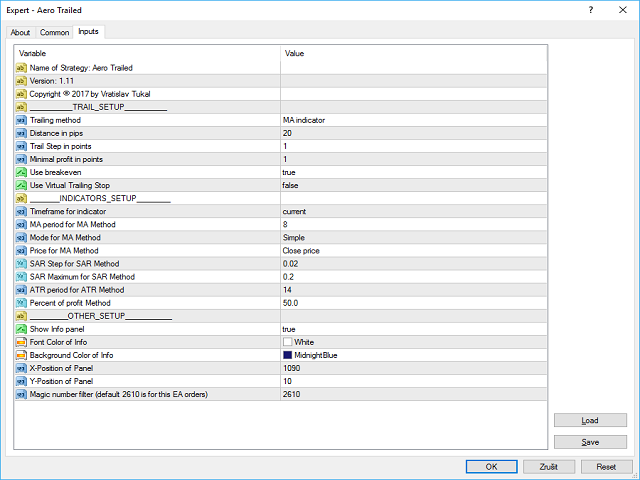Image resolution: width=640 pixels, height=480 pixels.
Task: Select the Use breakeven row icon
Action: coord(21,172)
